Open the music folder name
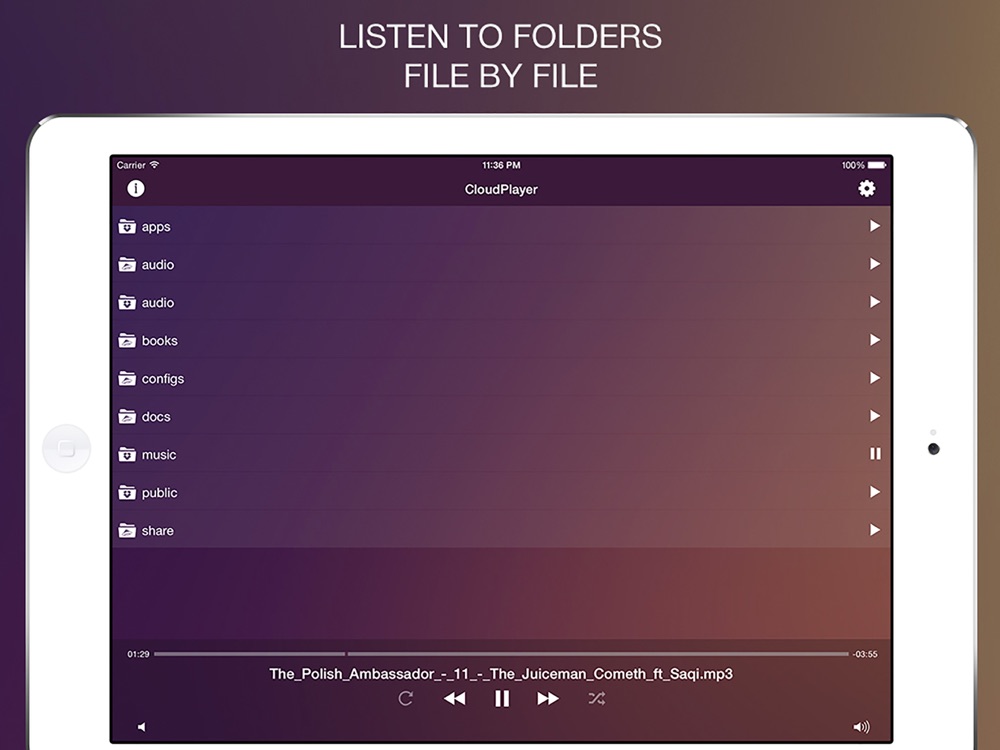 [x=159, y=455]
